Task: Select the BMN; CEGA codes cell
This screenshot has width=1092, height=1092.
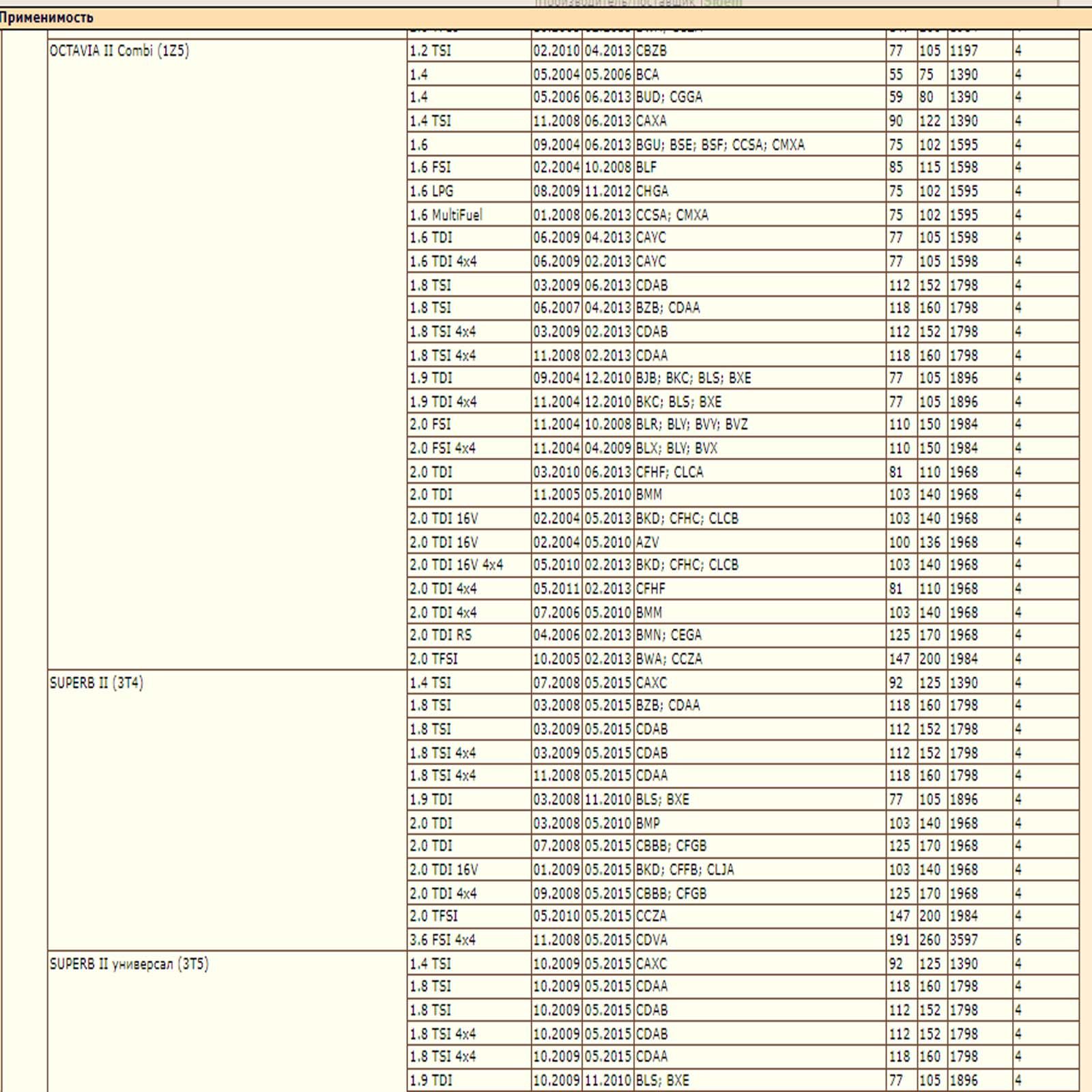Action: point(760,635)
